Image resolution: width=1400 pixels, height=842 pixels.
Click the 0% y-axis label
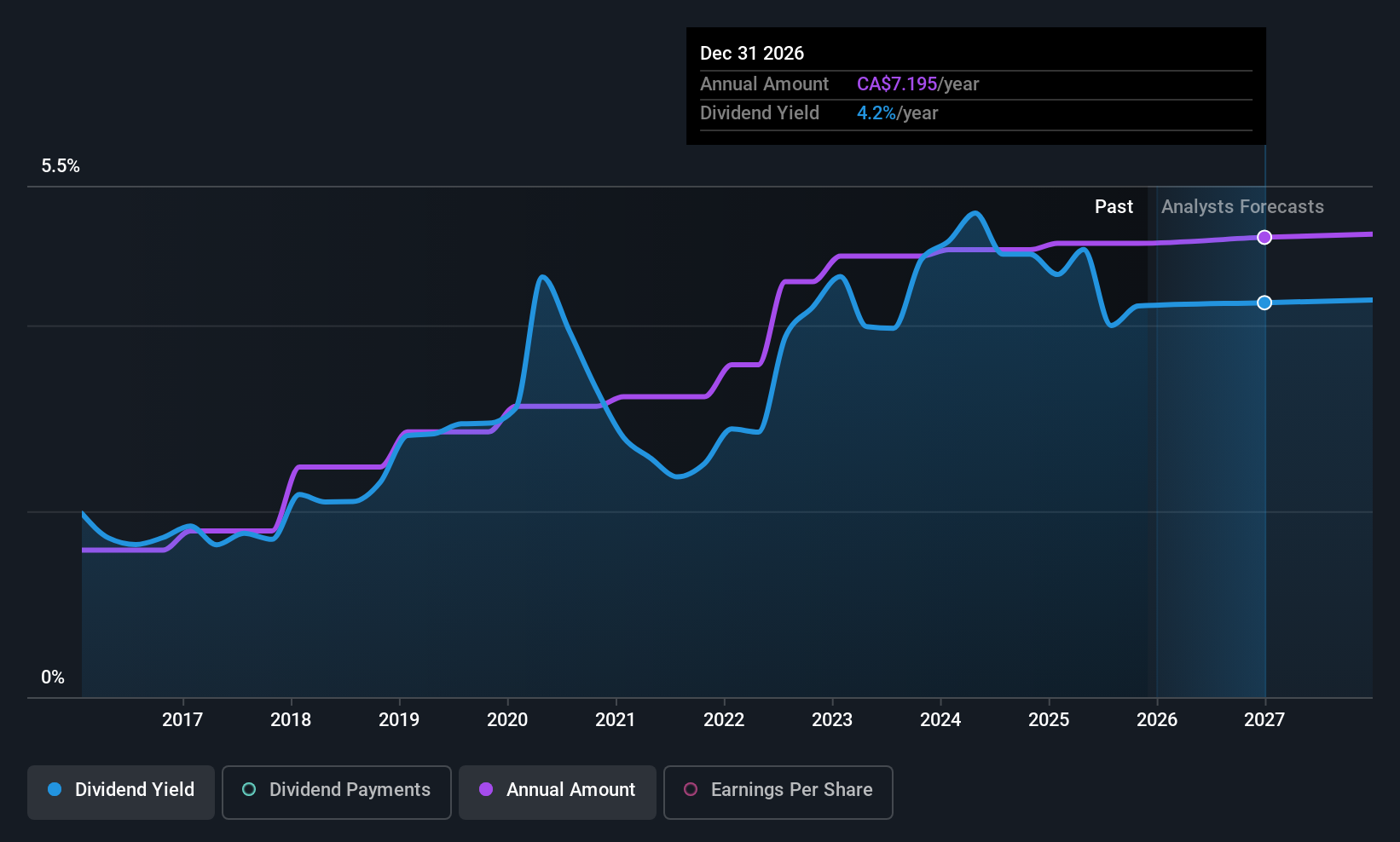click(x=53, y=678)
